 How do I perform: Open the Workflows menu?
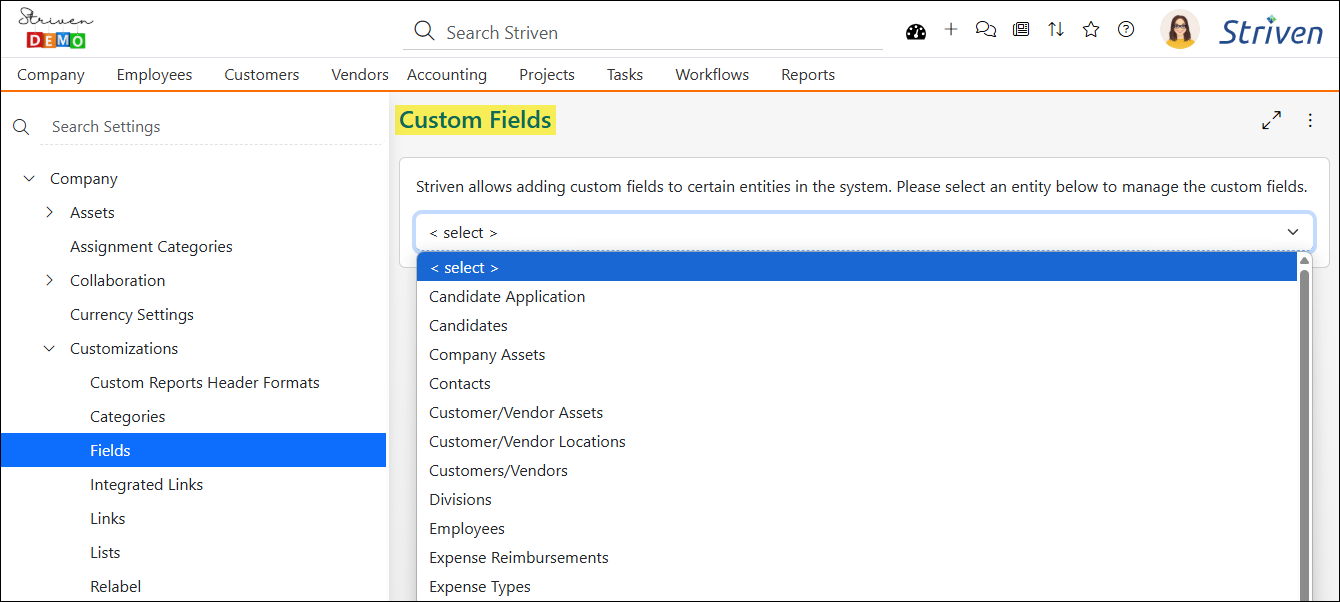pyautogui.click(x=712, y=75)
